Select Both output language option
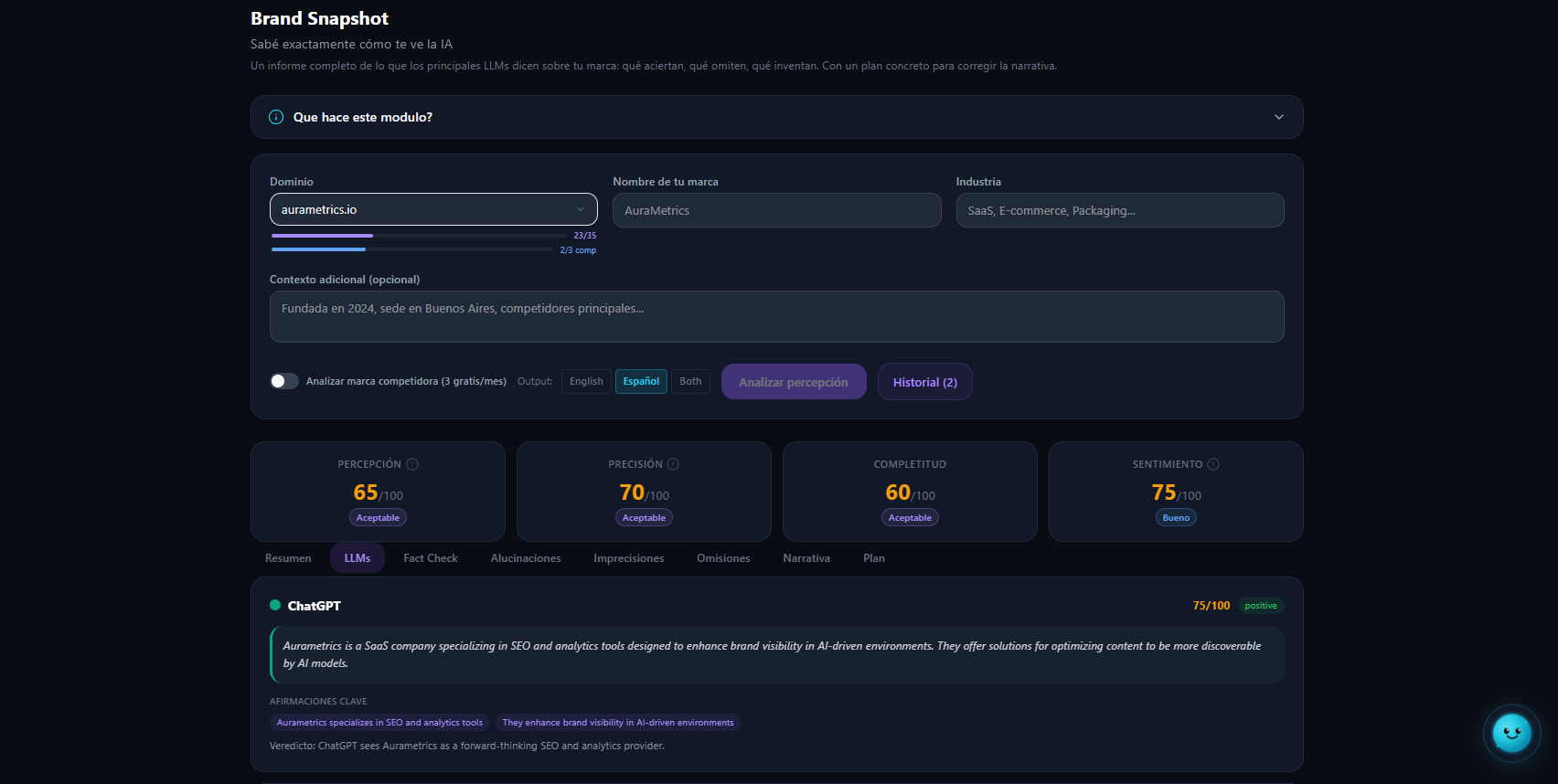The width and height of the screenshot is (1558, 784). coord(690,381)
